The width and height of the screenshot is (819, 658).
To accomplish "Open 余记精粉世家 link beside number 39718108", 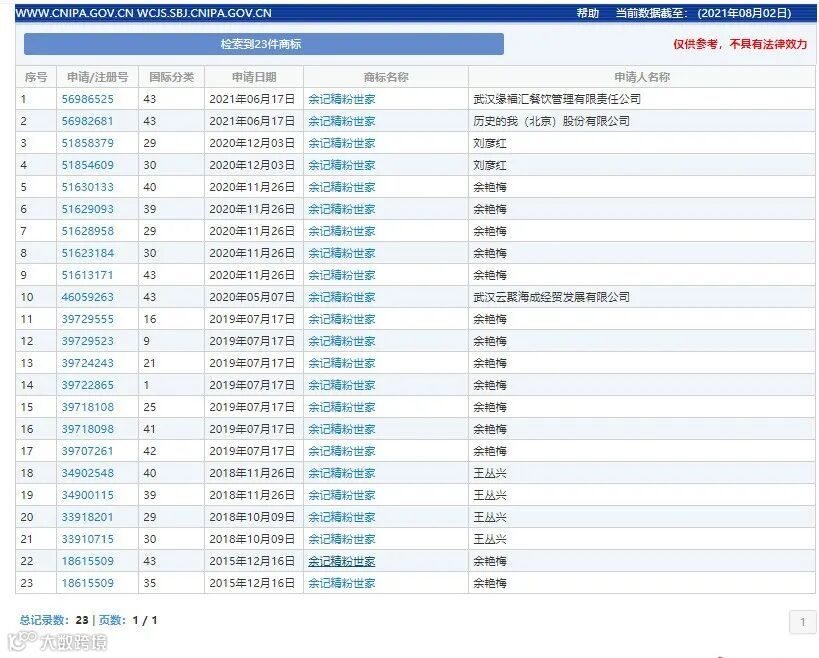I will point(342,407).
